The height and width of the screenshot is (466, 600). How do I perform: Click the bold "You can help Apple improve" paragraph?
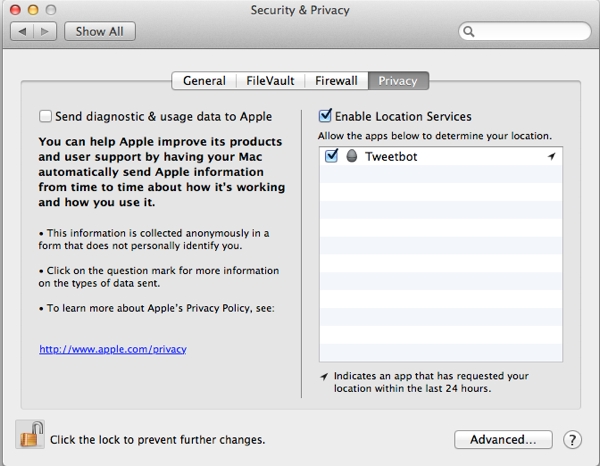[x=161, y=172]
